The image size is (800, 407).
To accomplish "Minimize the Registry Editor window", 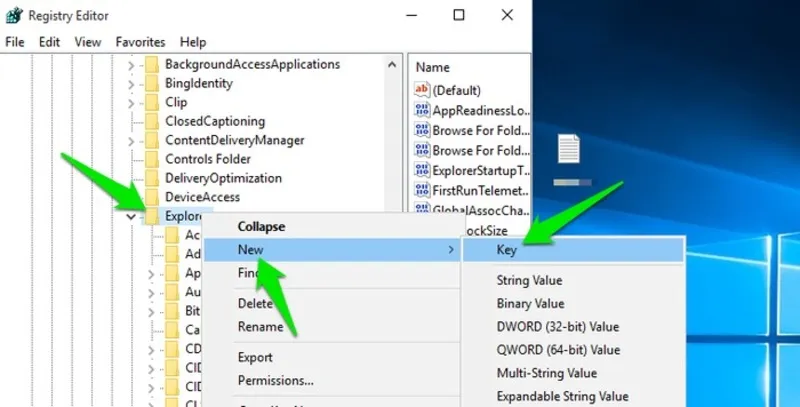I will [412, 15].
